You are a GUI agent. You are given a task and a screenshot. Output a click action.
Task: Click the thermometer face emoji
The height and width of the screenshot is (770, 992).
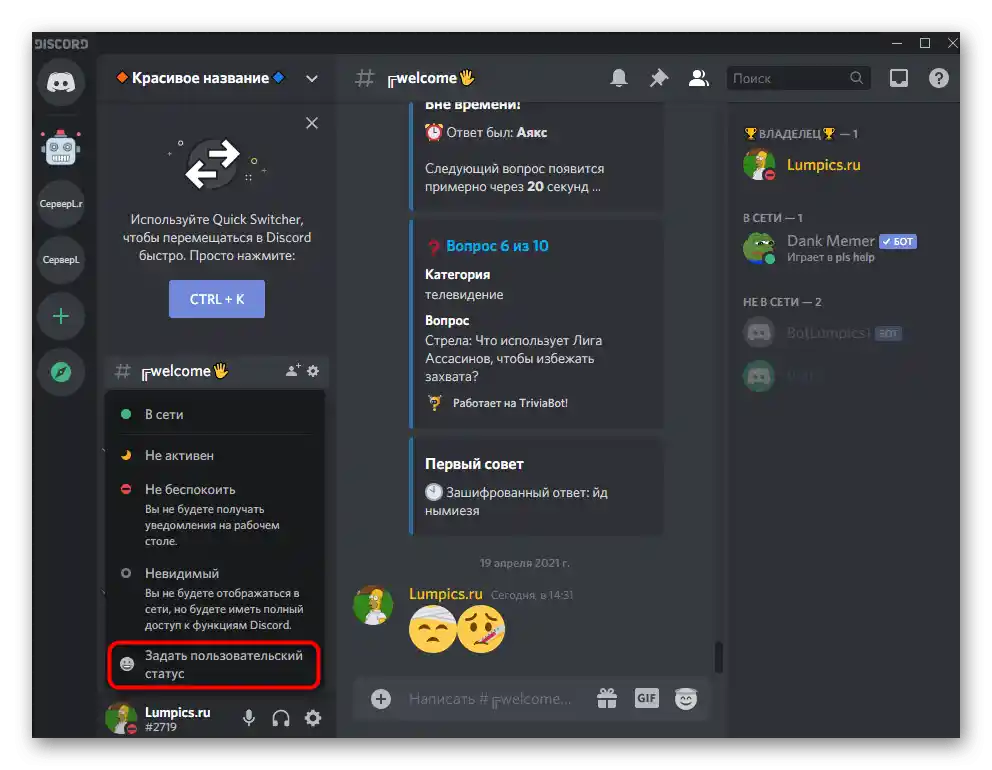click(x=481, y=629)
